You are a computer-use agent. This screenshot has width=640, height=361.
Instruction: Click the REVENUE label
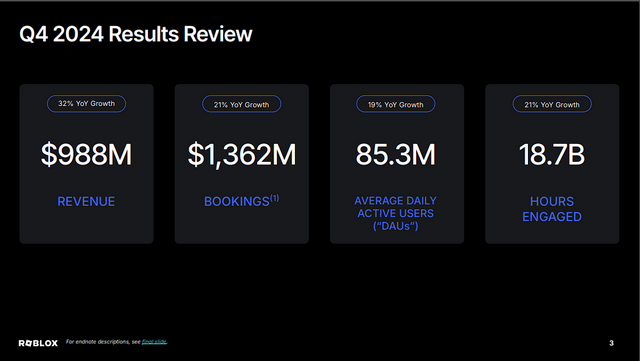(86, 201)
